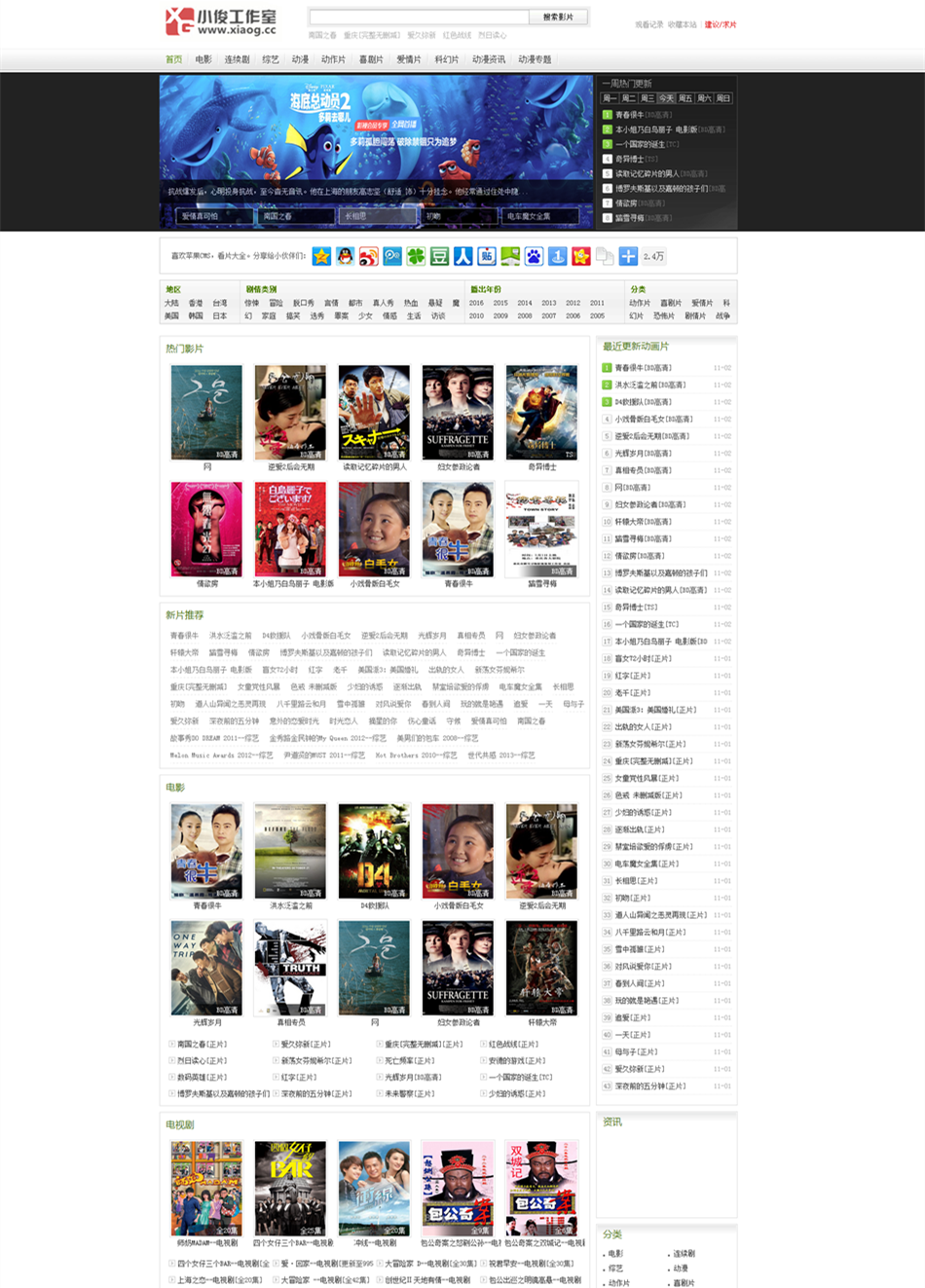Screen dimensions: 925x1288
Task: Open the 冲线 TV series poster
Action: click(x=374, y=1189)
